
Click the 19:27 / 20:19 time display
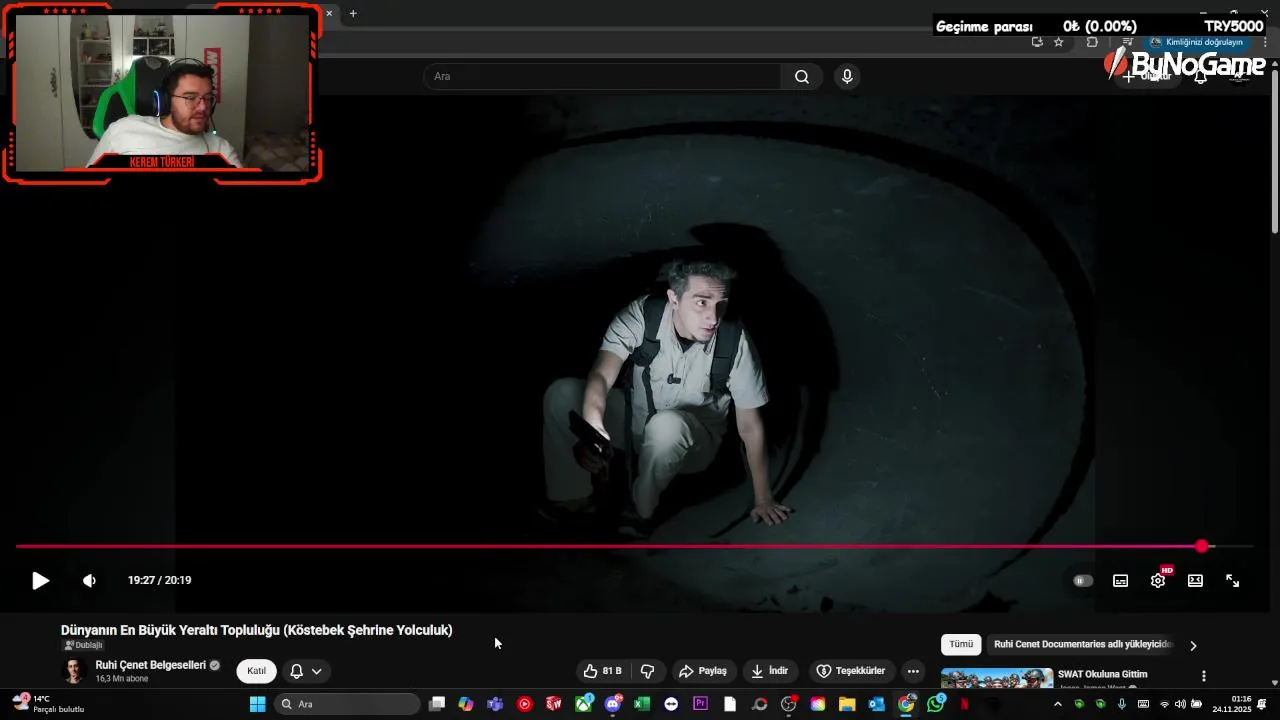(159, 581)
